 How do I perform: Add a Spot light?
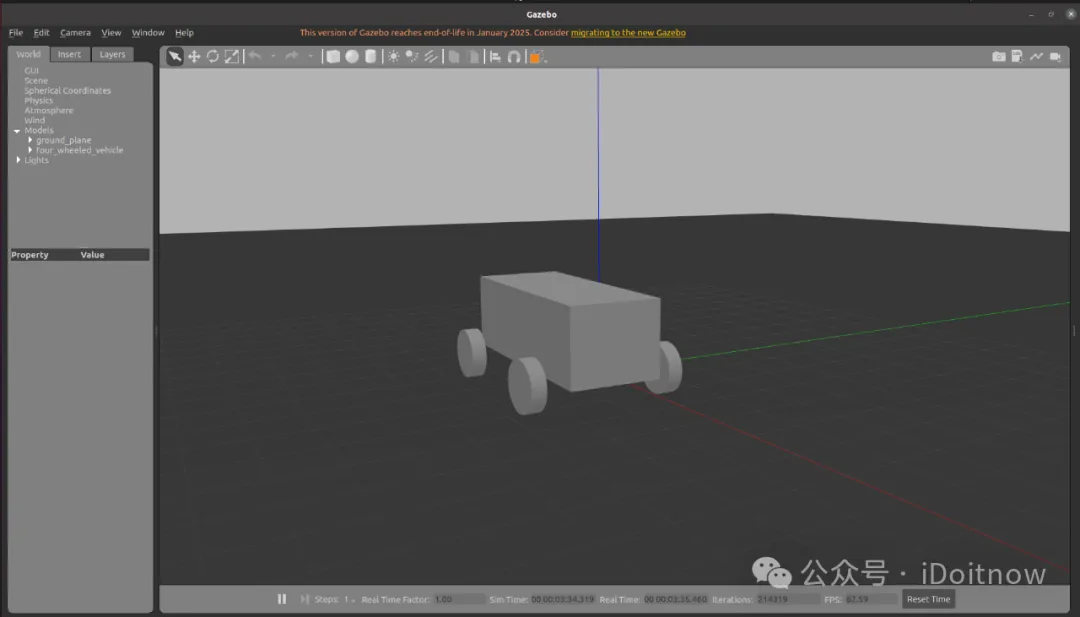click(412, 56)
